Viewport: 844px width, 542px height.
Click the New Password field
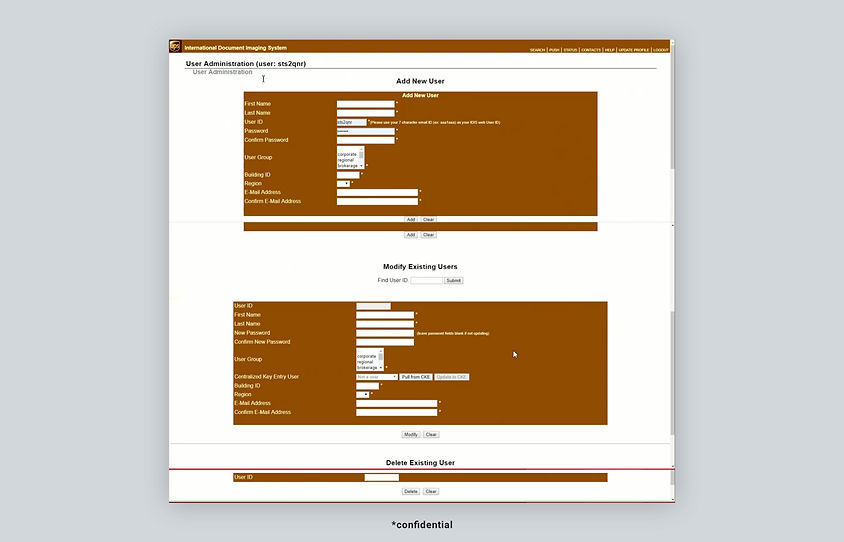pyautogui.click(x=385, y=333)
